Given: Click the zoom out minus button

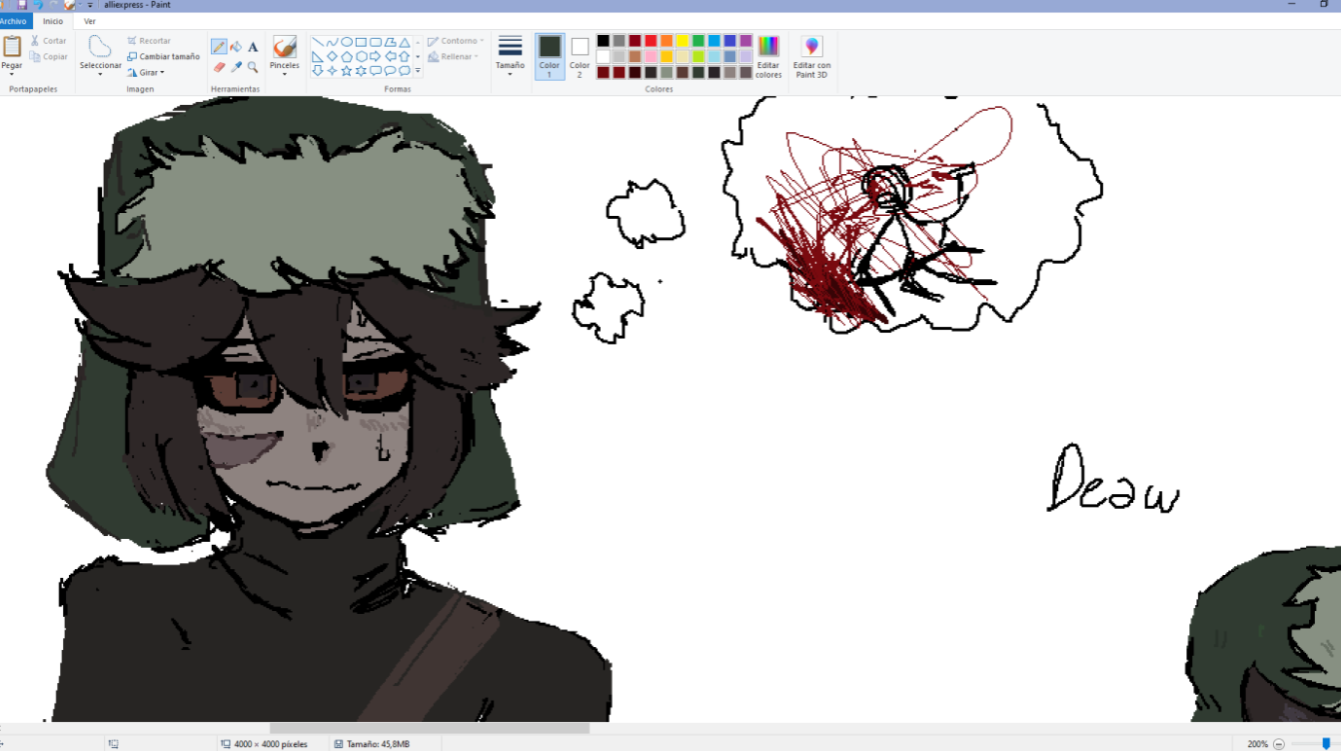Looking at the screenshot, I should 1279,744.
